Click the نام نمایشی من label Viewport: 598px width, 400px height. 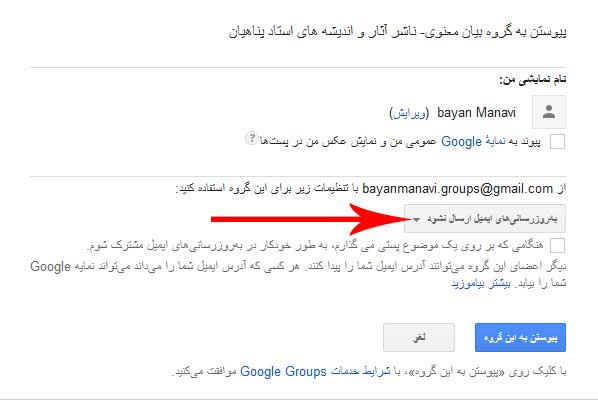[x=533, y=79]
